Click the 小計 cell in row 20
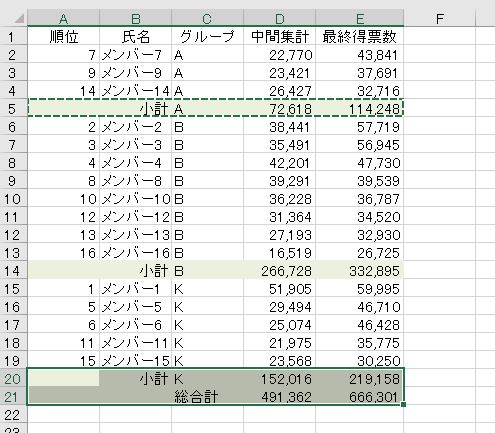Image resolution: width=495 pixels, height=433 pixels. (x=135, y=379)
